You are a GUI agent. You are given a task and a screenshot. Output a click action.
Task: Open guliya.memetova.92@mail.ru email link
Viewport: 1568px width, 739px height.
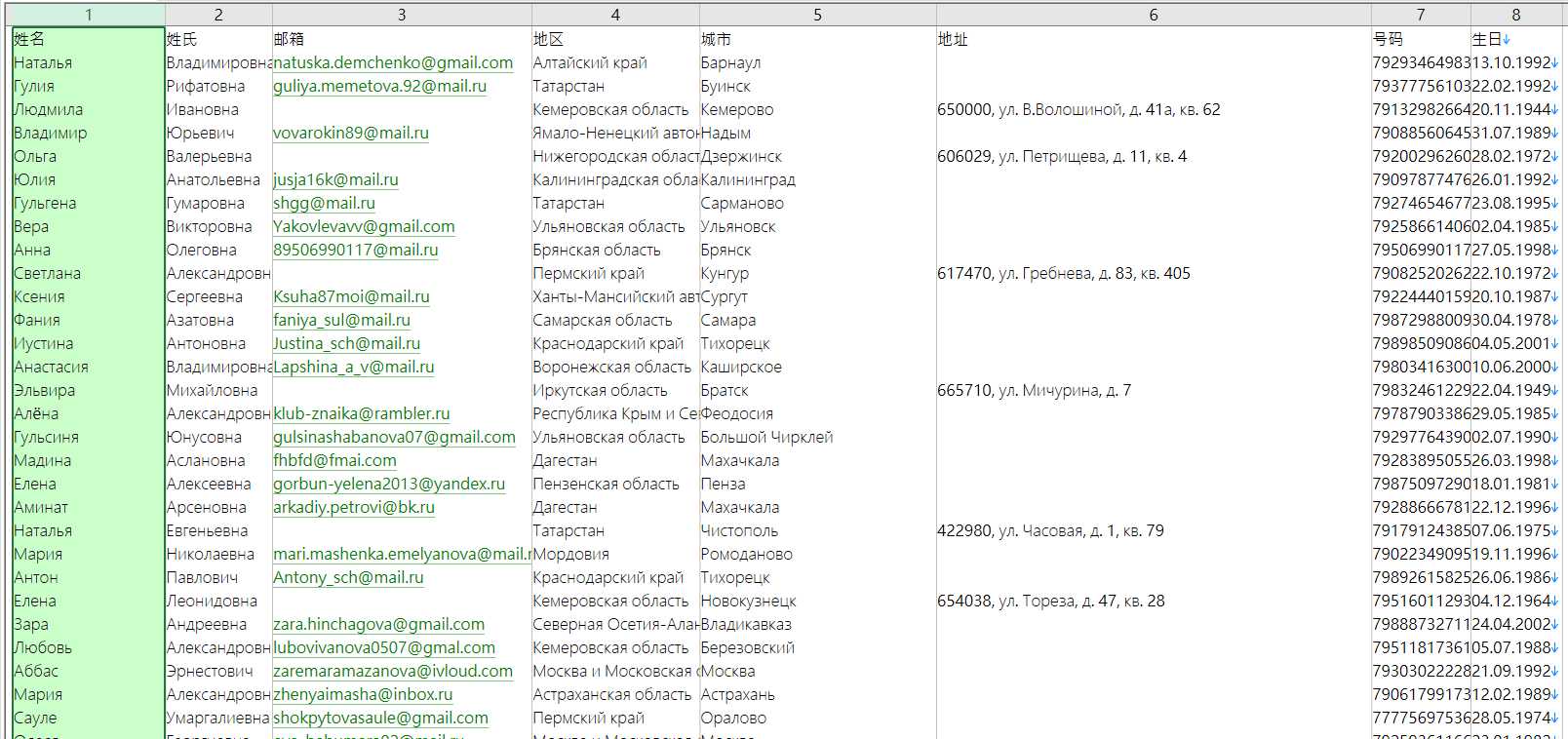(379, 86)
